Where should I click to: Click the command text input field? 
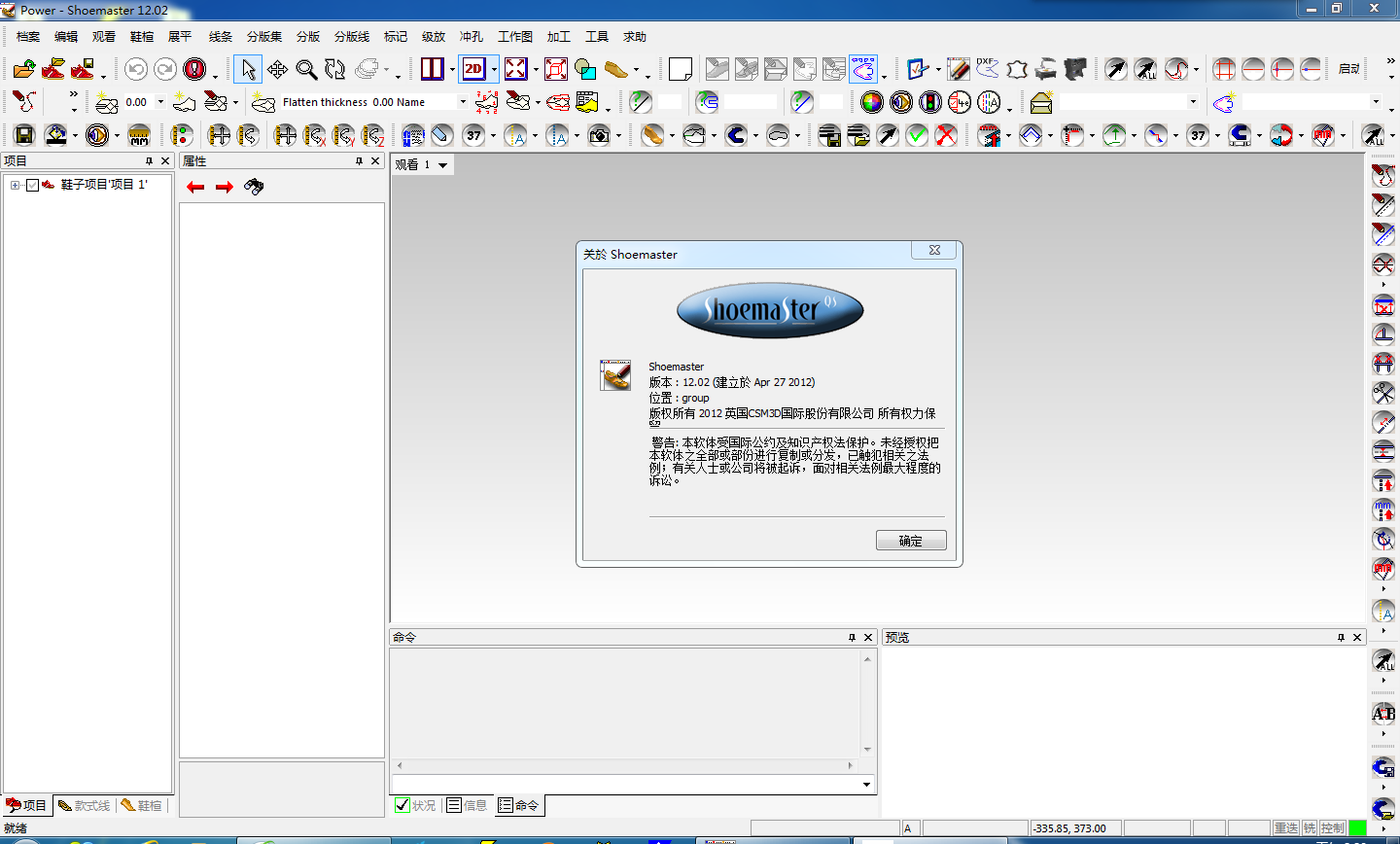point(625,785)
